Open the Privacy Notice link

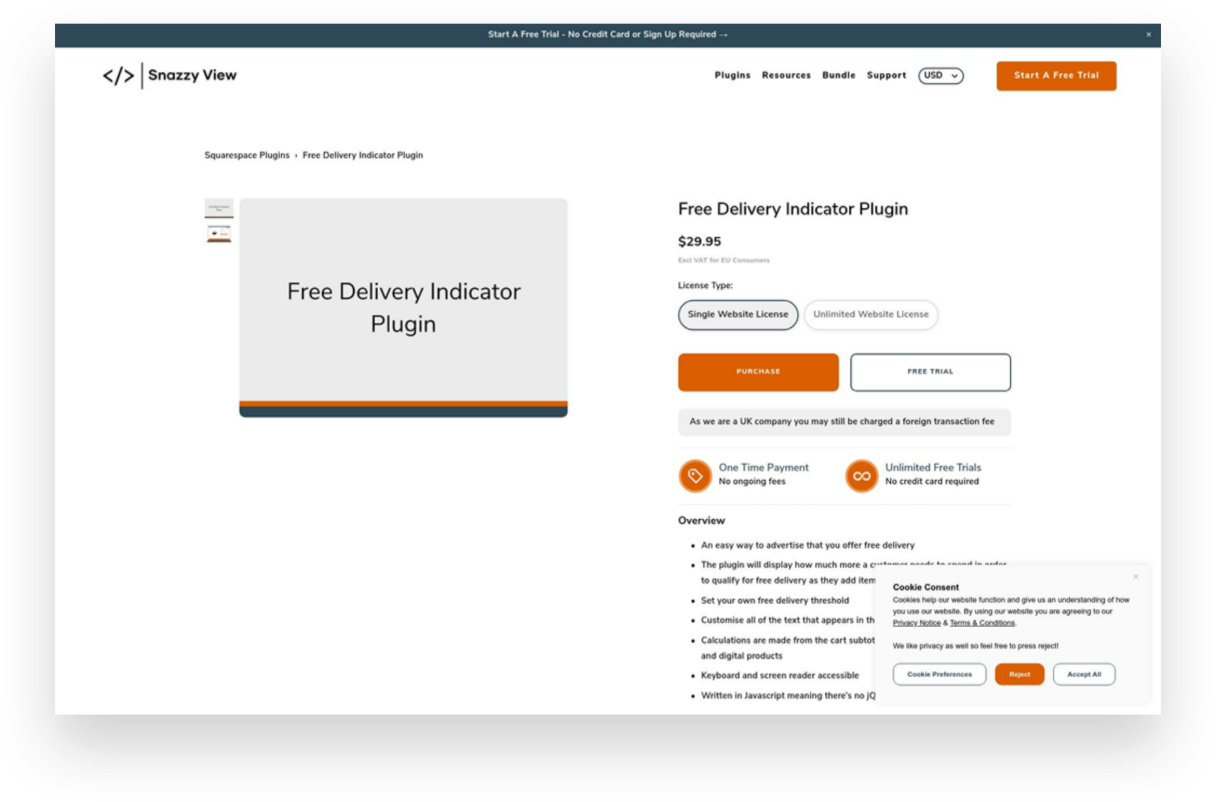click(916, 622)
